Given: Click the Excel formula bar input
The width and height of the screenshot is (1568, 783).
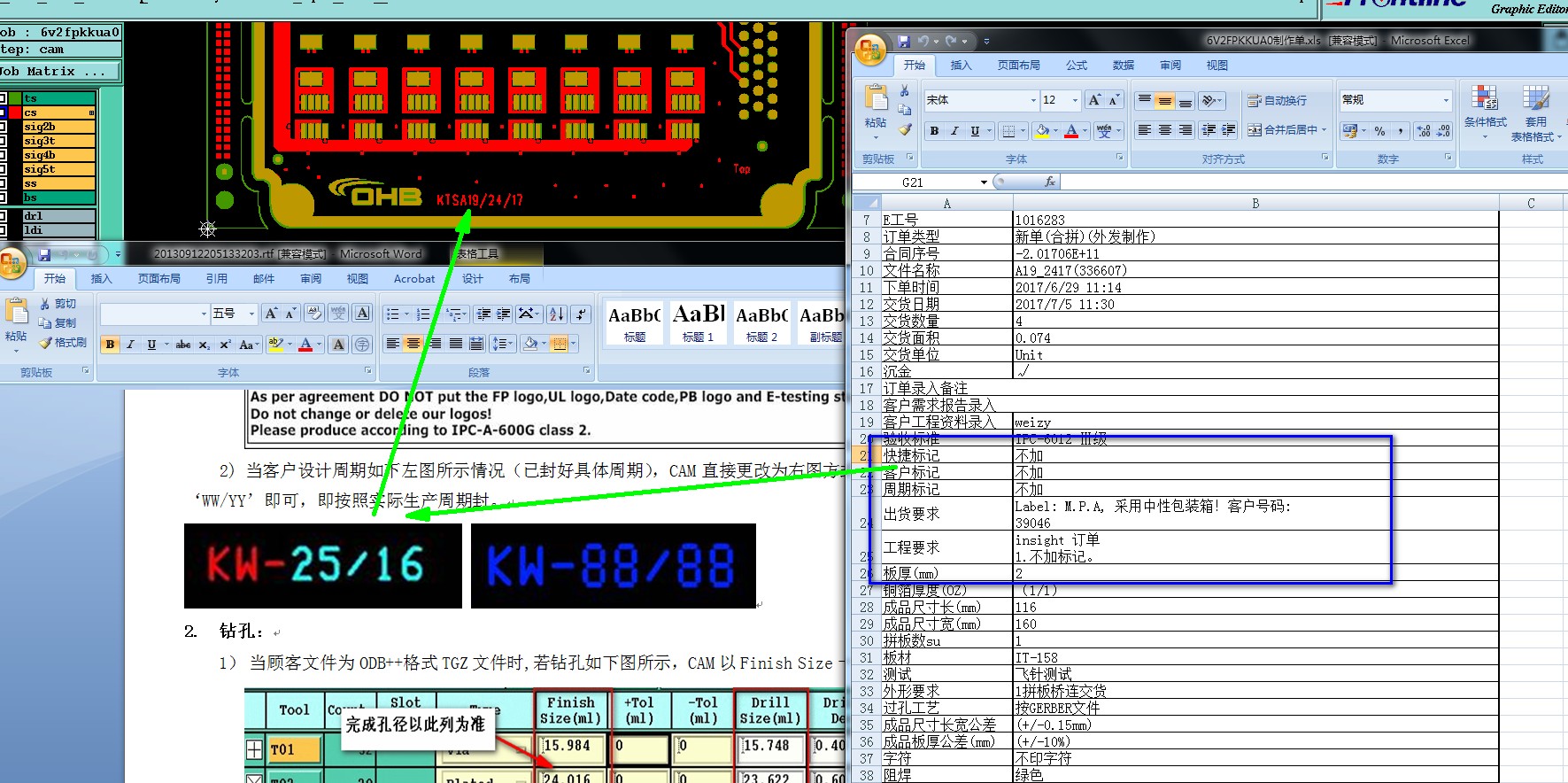Looking at the screenshot, I should point(1313,182).
